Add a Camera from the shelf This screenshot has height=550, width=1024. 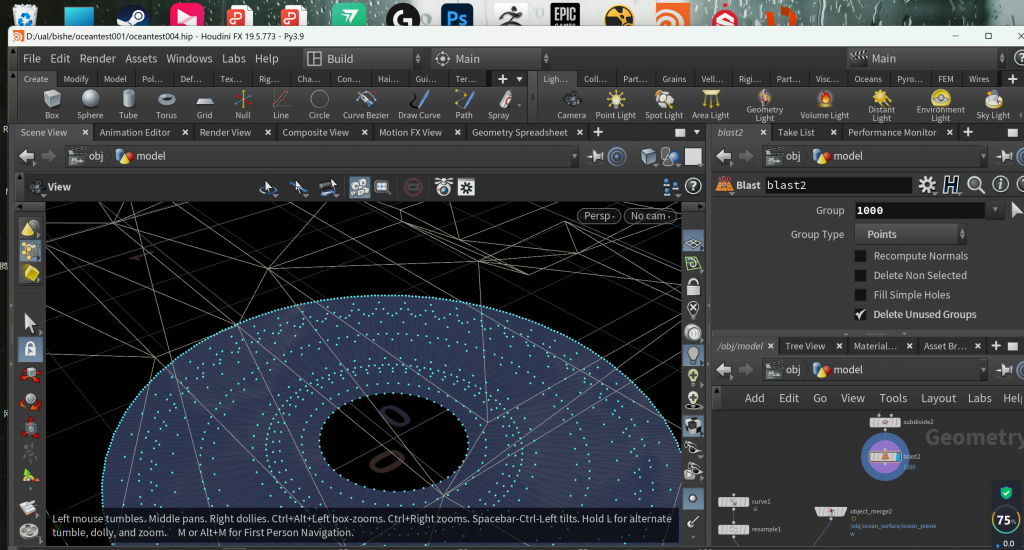(x=571, y=105)
